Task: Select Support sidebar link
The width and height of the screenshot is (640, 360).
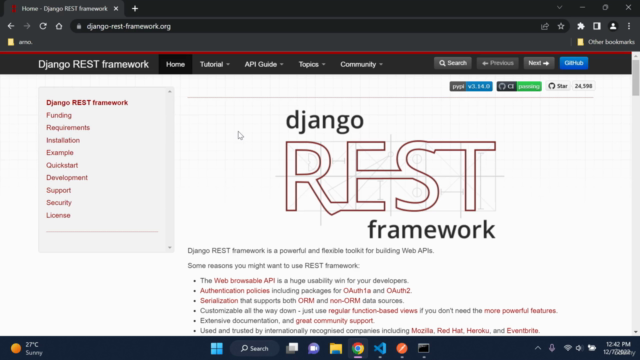Action: click(58, 190)
